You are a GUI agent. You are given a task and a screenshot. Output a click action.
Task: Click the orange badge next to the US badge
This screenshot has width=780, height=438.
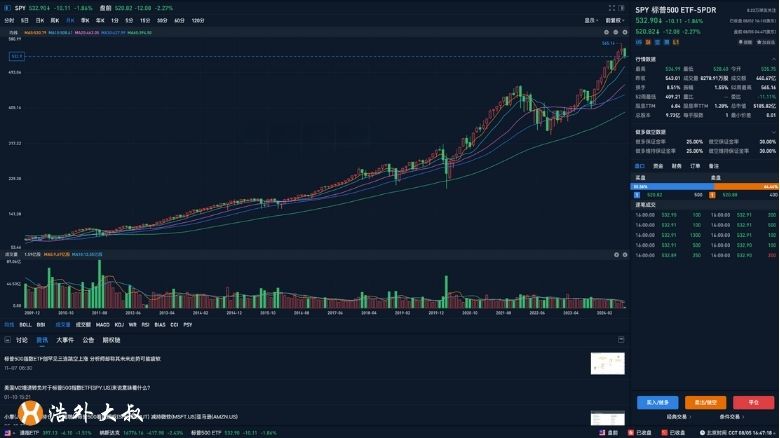point(648,42)
